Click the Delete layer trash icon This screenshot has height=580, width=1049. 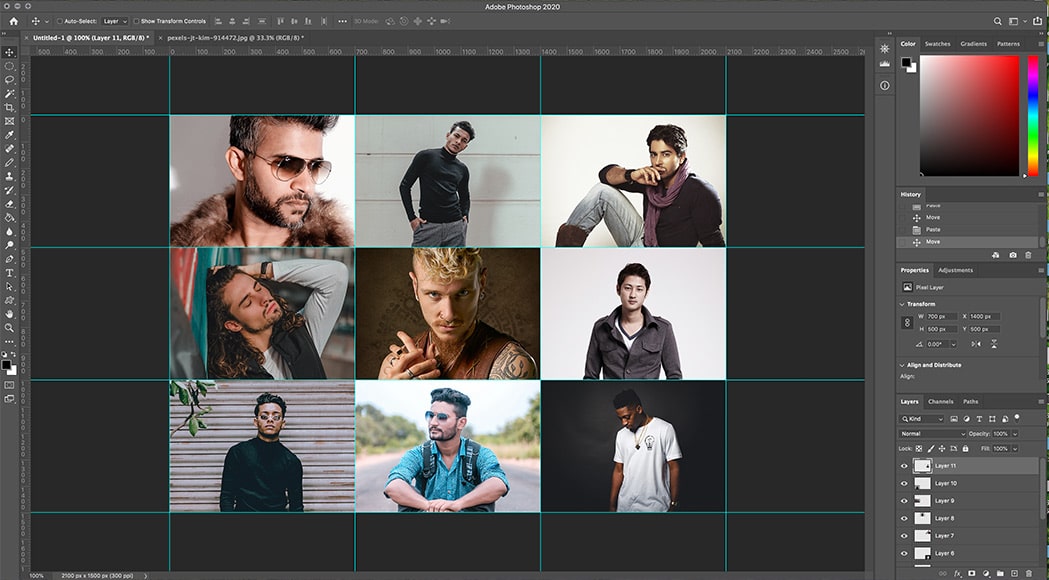point(1029,573)
